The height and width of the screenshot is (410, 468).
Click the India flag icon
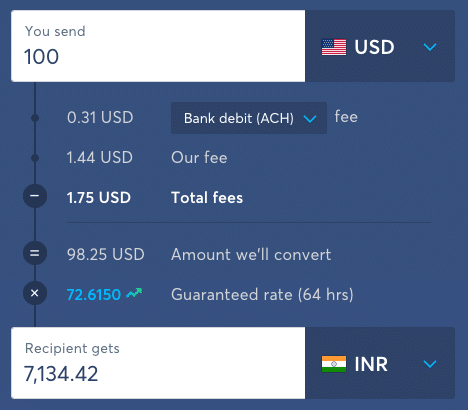334,364
